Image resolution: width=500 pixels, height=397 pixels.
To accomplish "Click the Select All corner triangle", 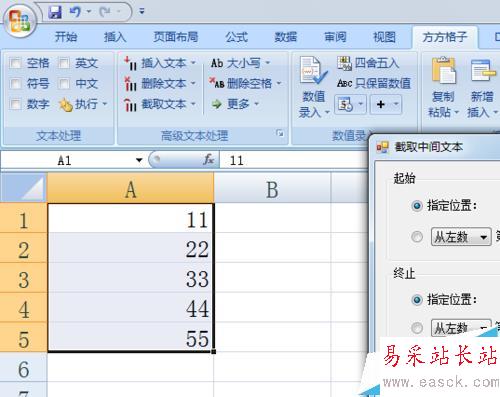I will coord(23,188).
